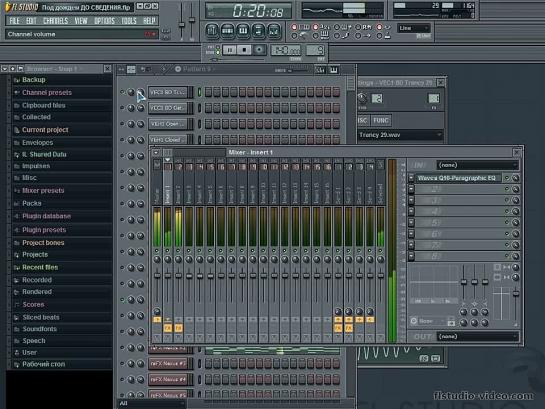Image resolution: width=545 pixels, height=409 pixels.
Task: Open the HELP menu
Action: [149, 21]
